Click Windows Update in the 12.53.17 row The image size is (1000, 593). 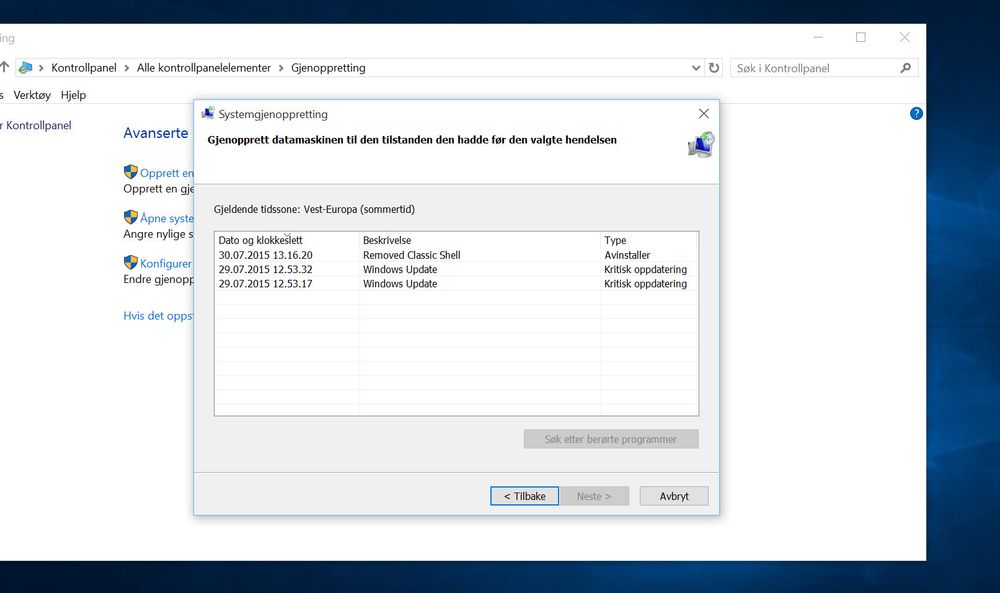400,284
